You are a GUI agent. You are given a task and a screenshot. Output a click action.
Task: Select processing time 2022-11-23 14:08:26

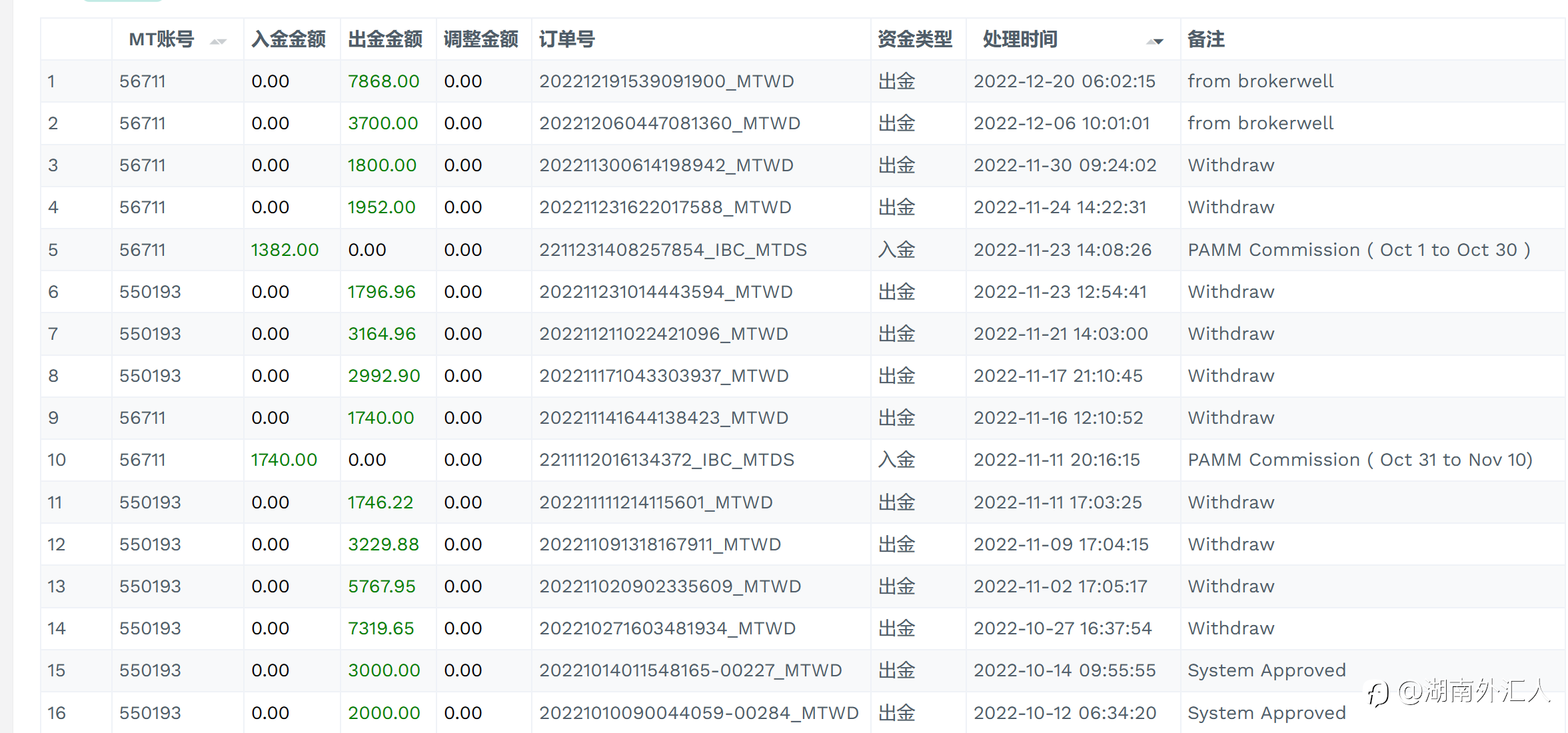tap(1062, 250)
